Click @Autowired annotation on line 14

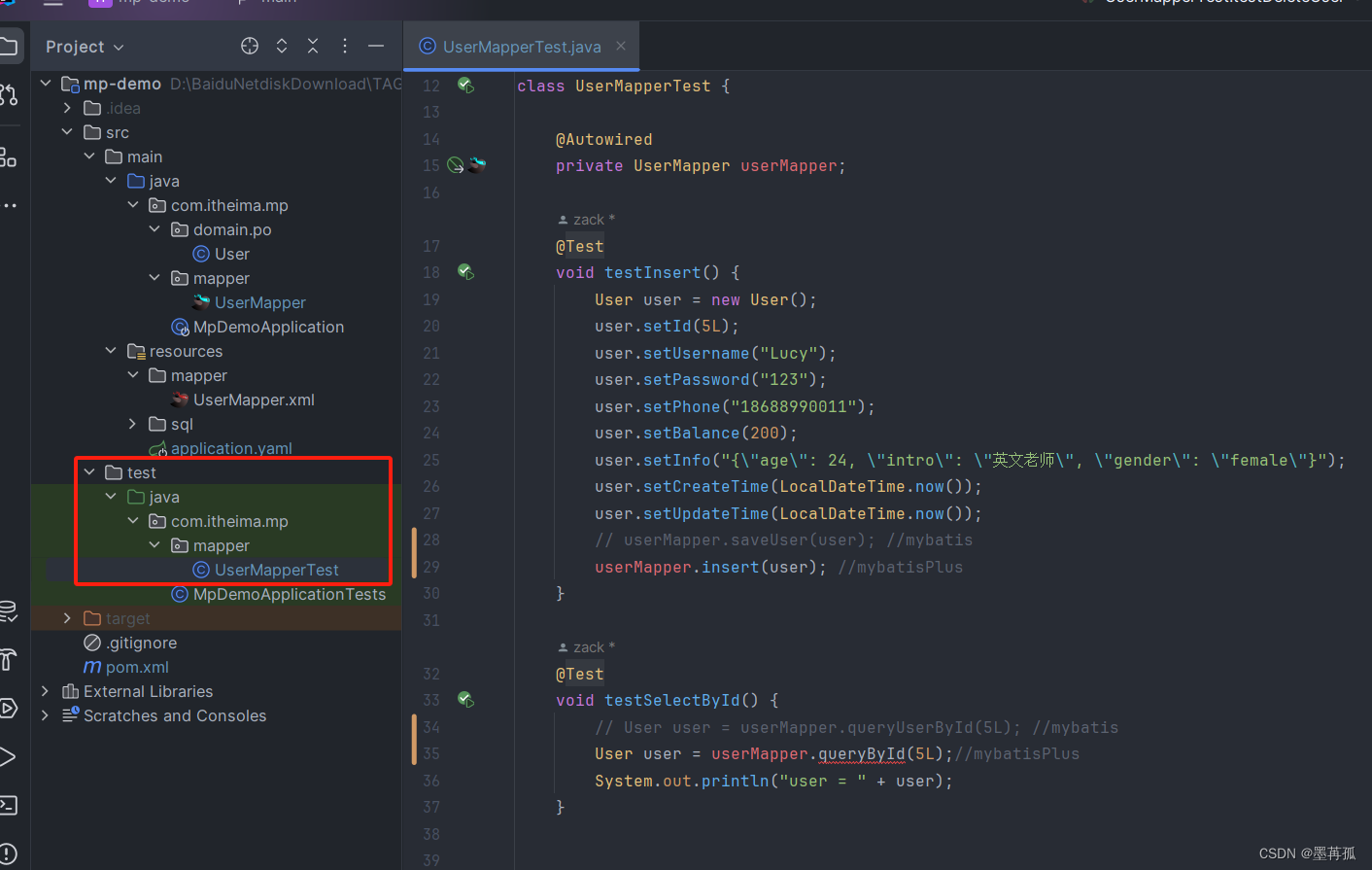[x=604, y=139]
